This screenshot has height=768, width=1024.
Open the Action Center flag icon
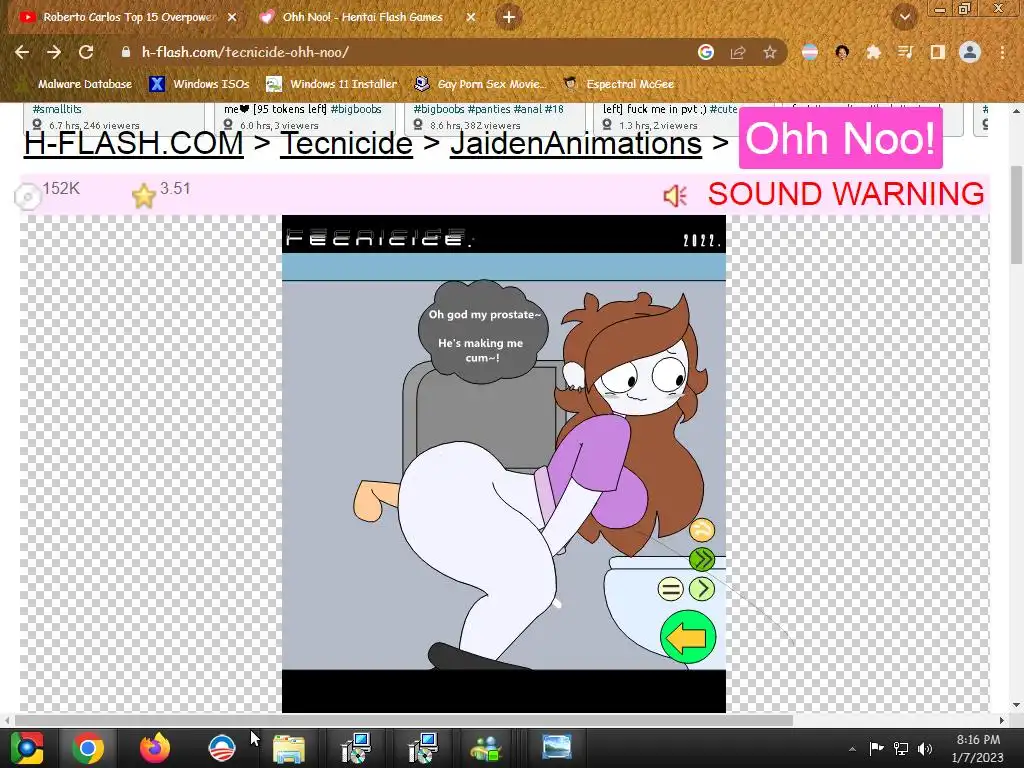coord(876,748)
